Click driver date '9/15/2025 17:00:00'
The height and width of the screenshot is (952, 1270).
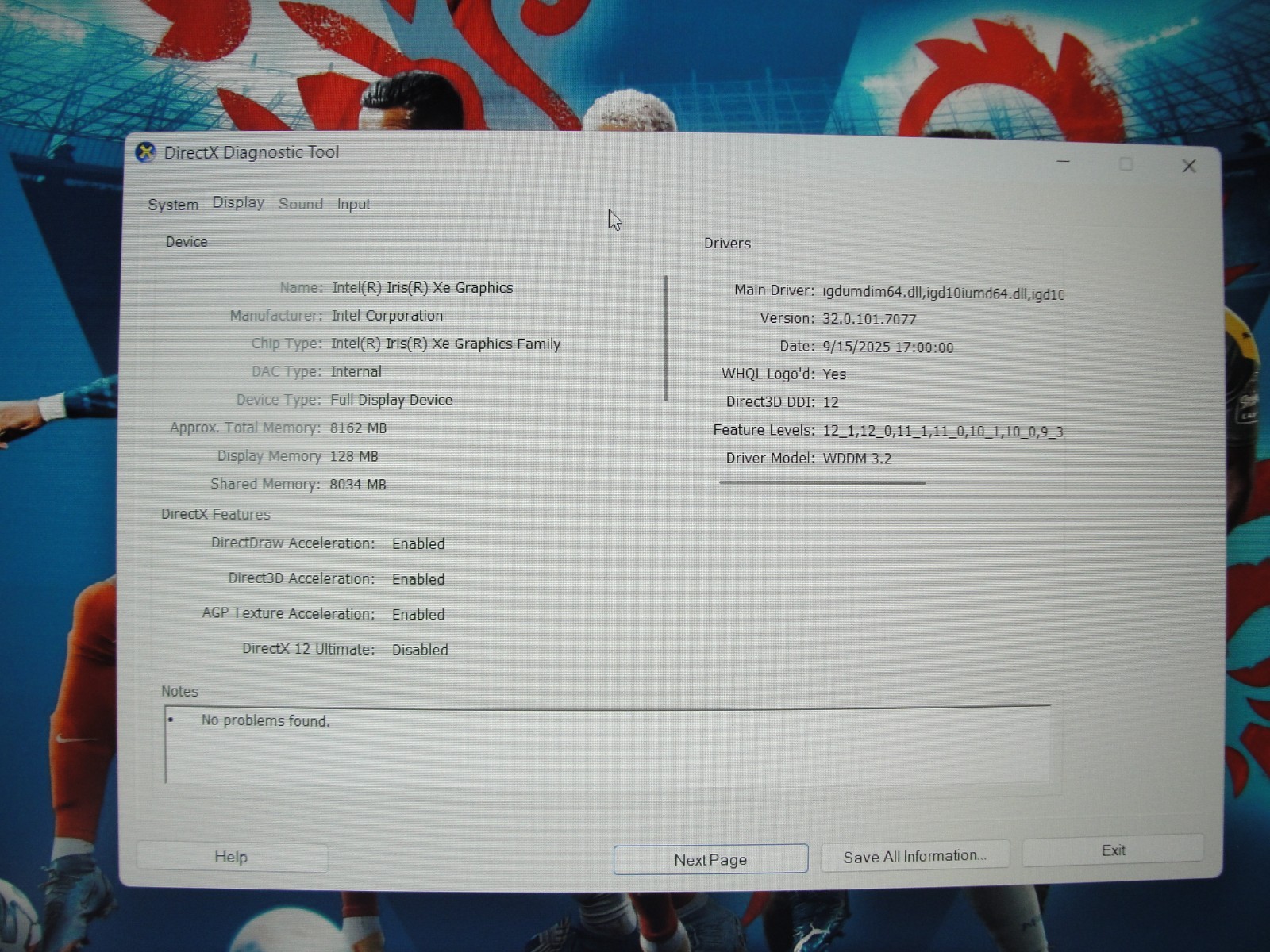pyautogui.click(x=888, y=347)
